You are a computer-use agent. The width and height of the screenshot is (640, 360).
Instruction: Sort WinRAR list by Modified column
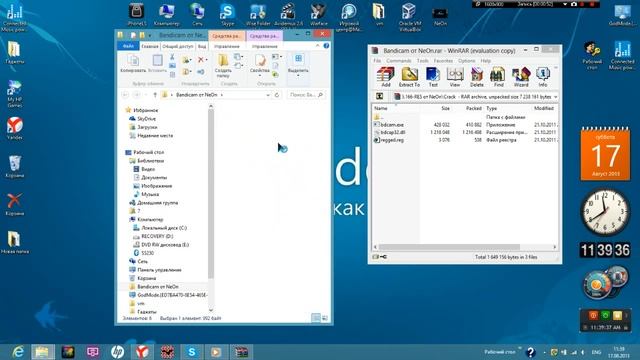click(545, 109)
